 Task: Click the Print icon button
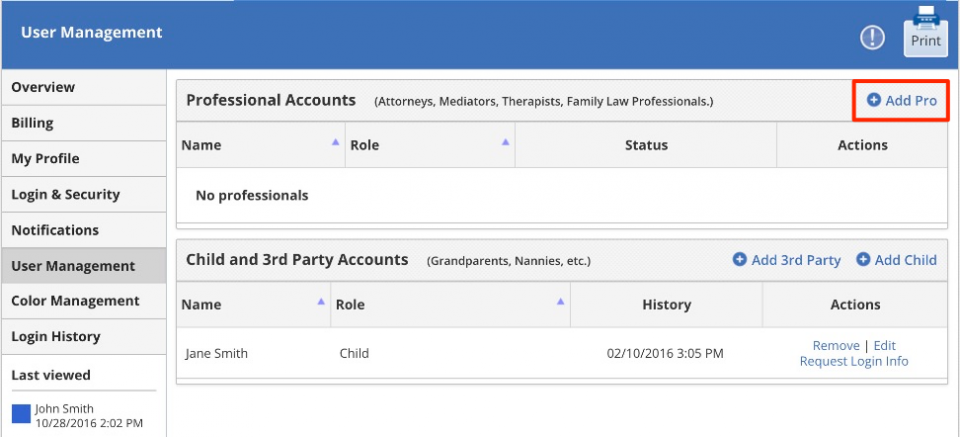tap(926, 32)
